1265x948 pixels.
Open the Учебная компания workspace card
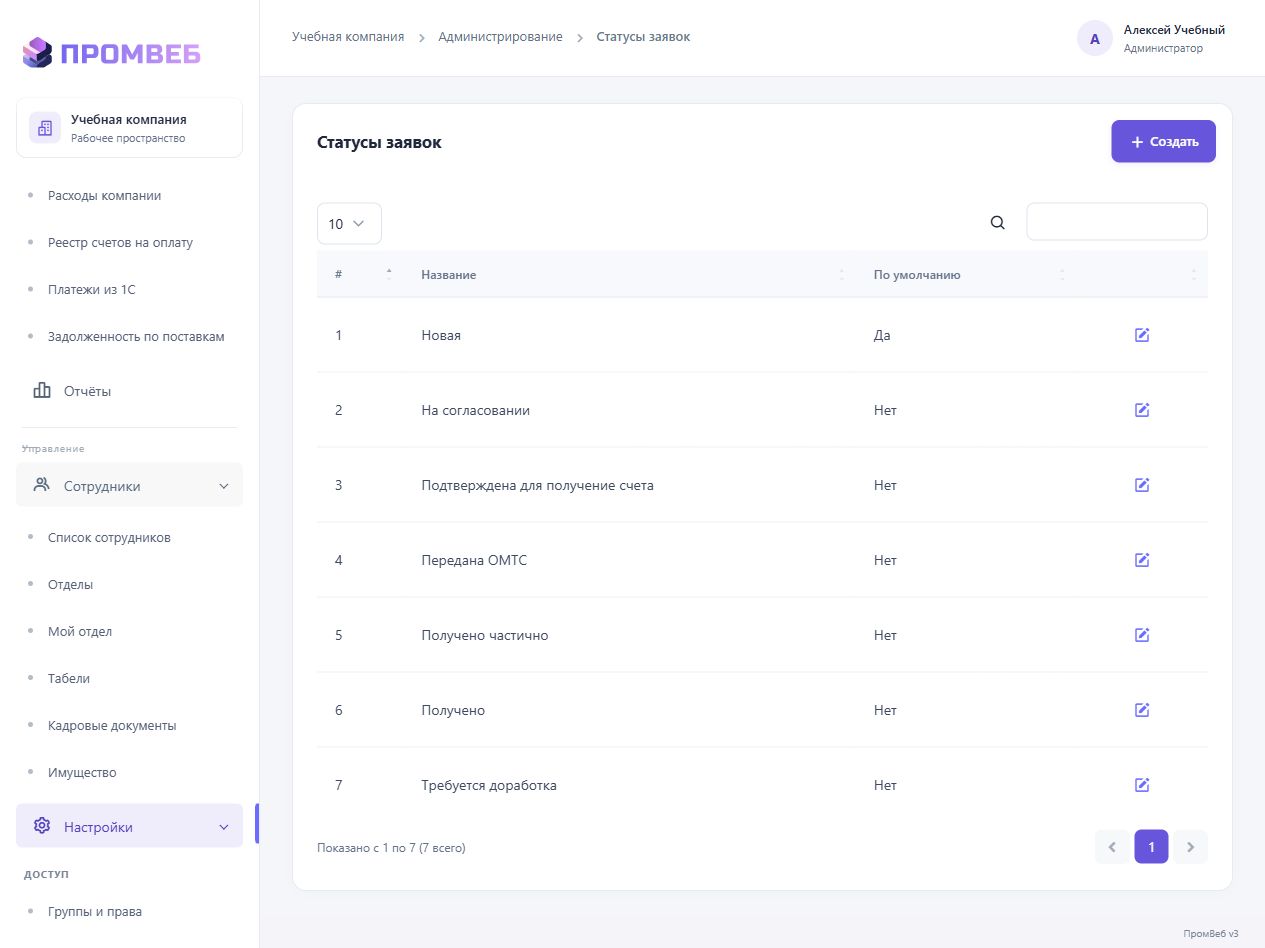tap(129, 128)
